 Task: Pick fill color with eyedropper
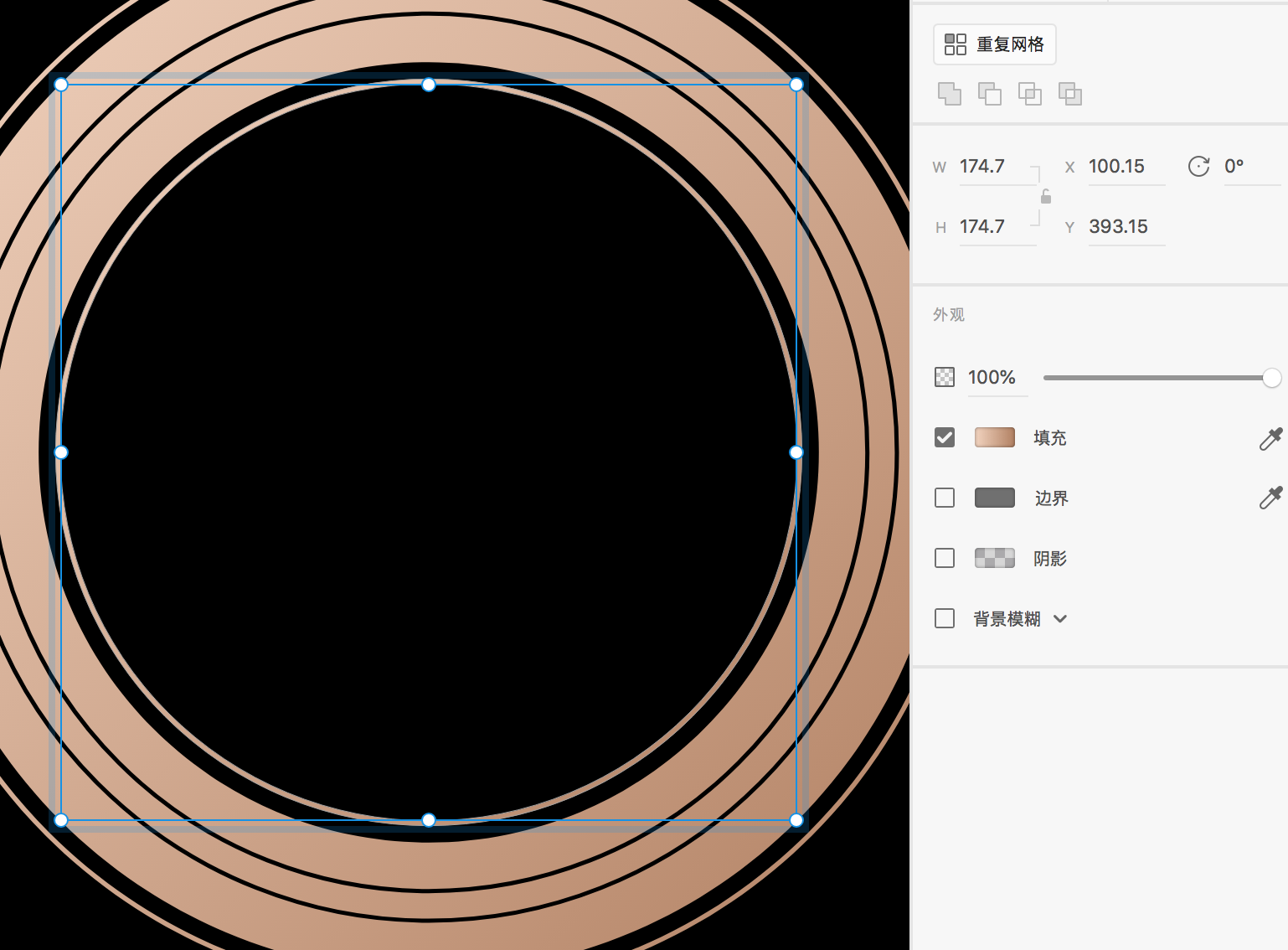click(x=1270, y=438)
